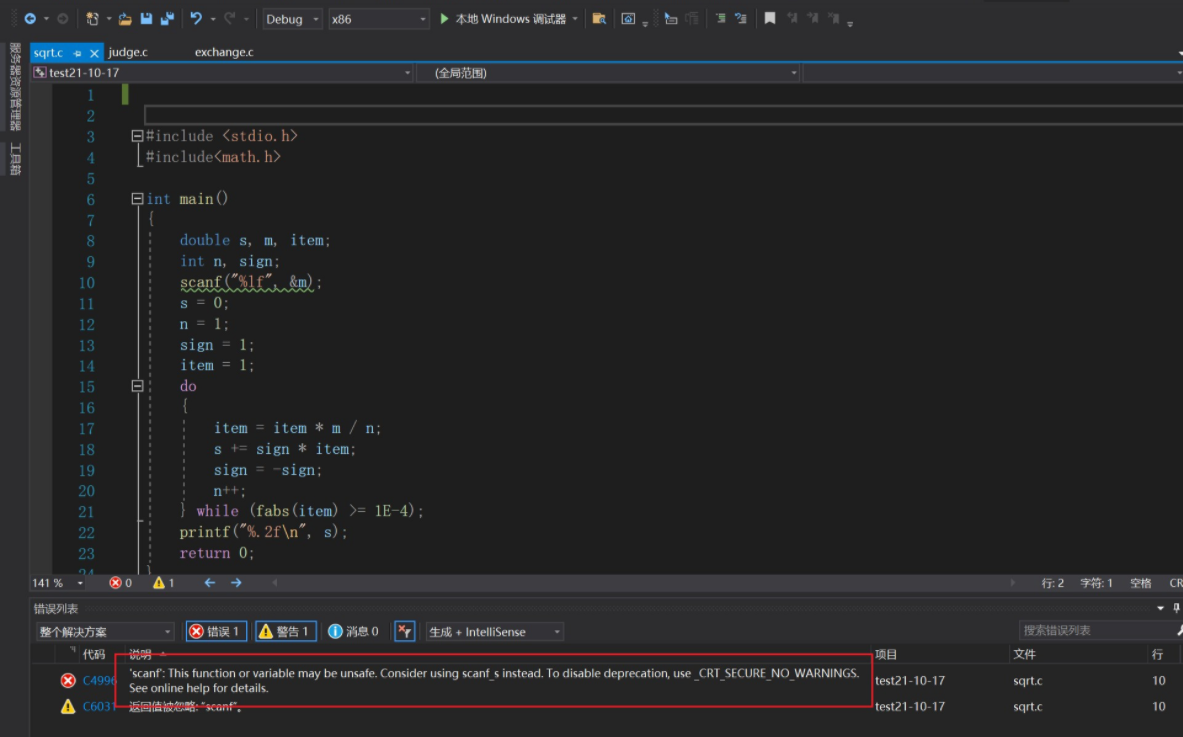Viewport: 1183px width, 737px height.
Task: Open warning code C6031 link
Action: click(x=99, y=706)
